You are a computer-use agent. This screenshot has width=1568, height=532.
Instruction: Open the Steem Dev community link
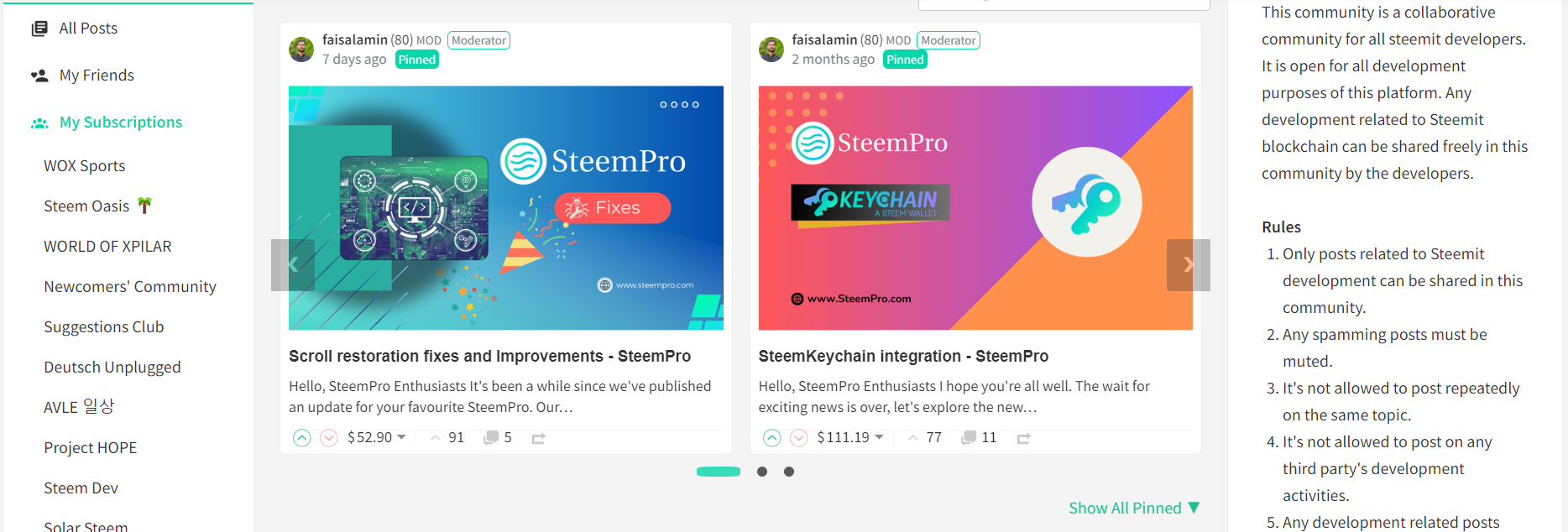pyautogui.click(x=81, y=488)
